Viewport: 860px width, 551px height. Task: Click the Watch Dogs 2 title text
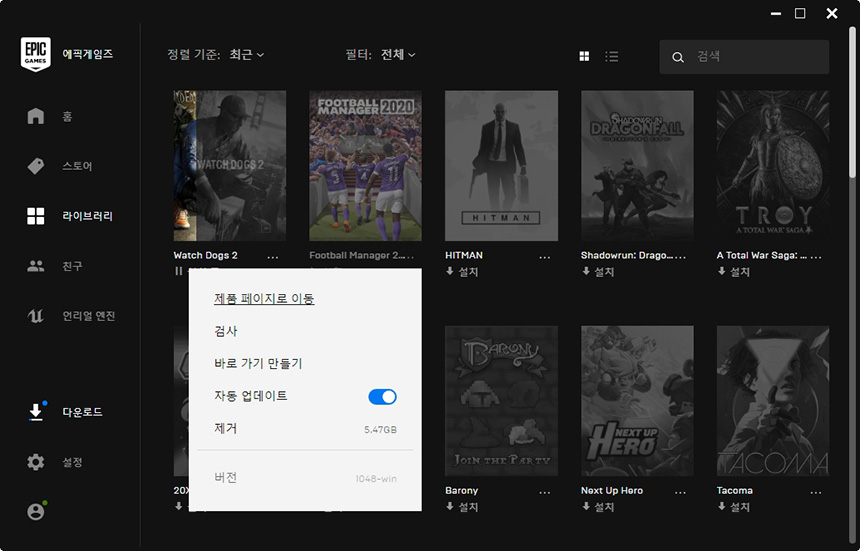[206, 255]
